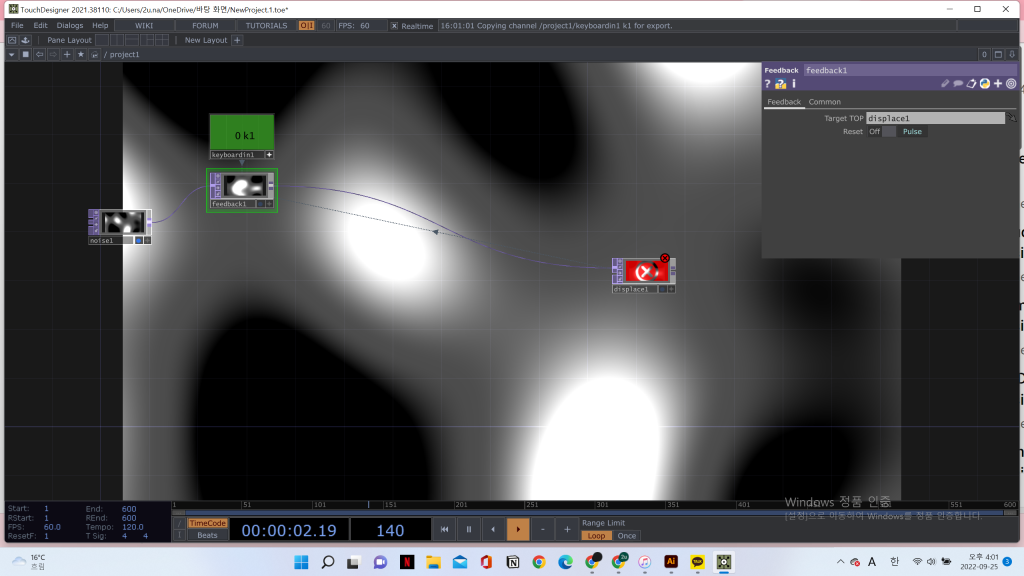
Task: Click the pane square icon beside dropdown
Action: pyautogui.click(x=25, y=54)
